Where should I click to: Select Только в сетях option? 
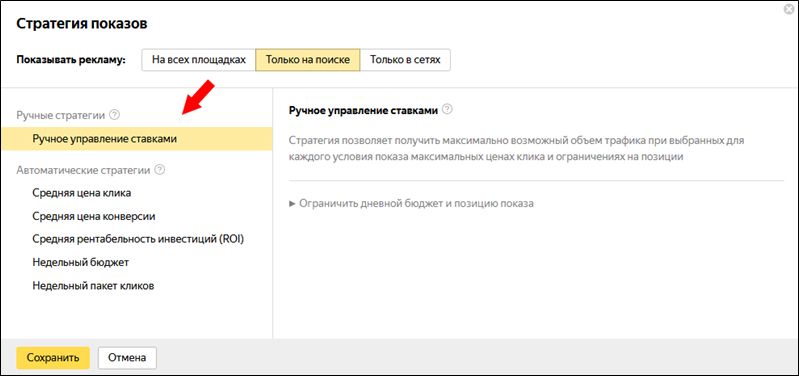click(x=405, y=60)
